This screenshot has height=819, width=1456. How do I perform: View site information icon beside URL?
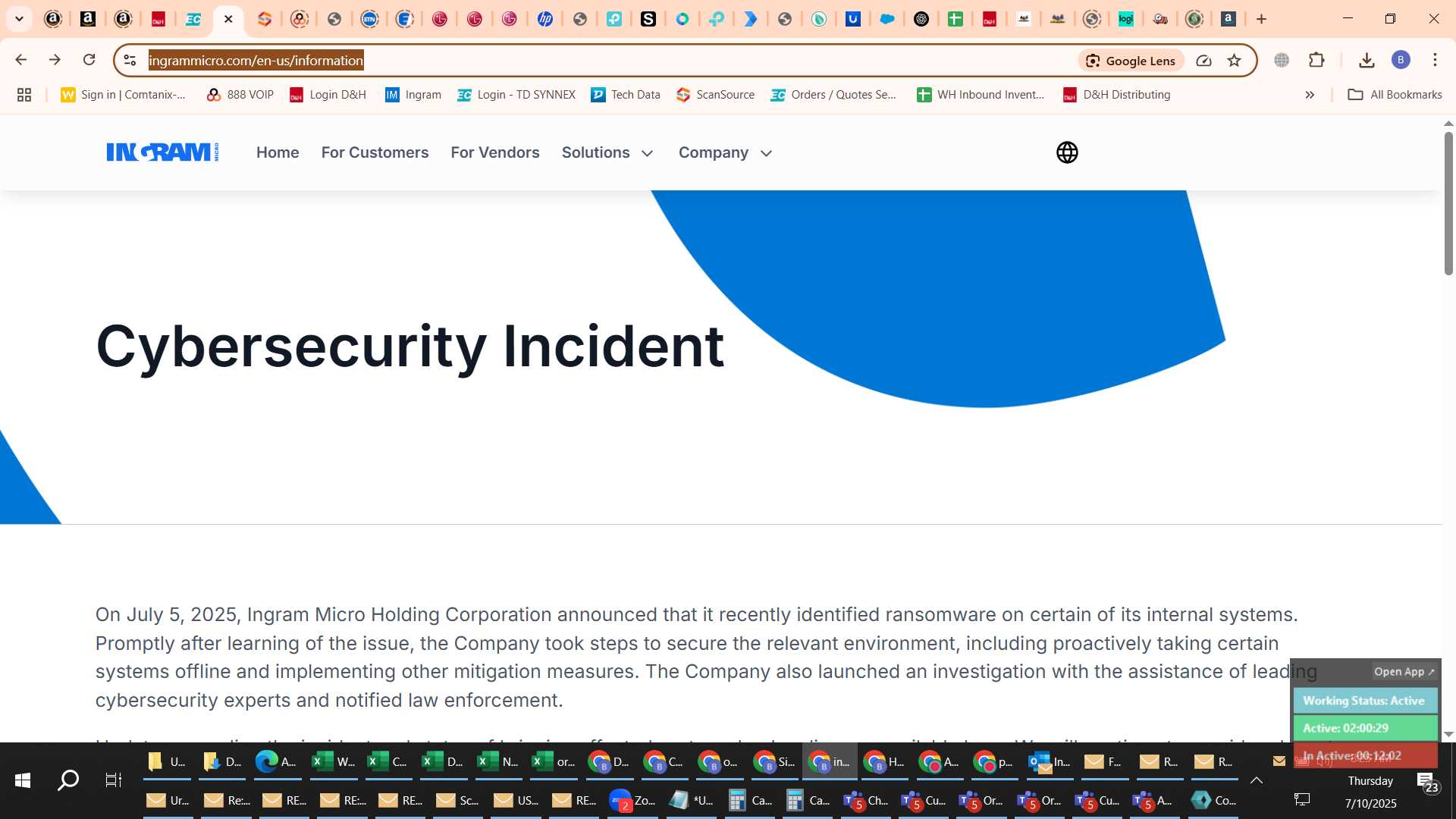pyautogui.click(x=130, y=61)
